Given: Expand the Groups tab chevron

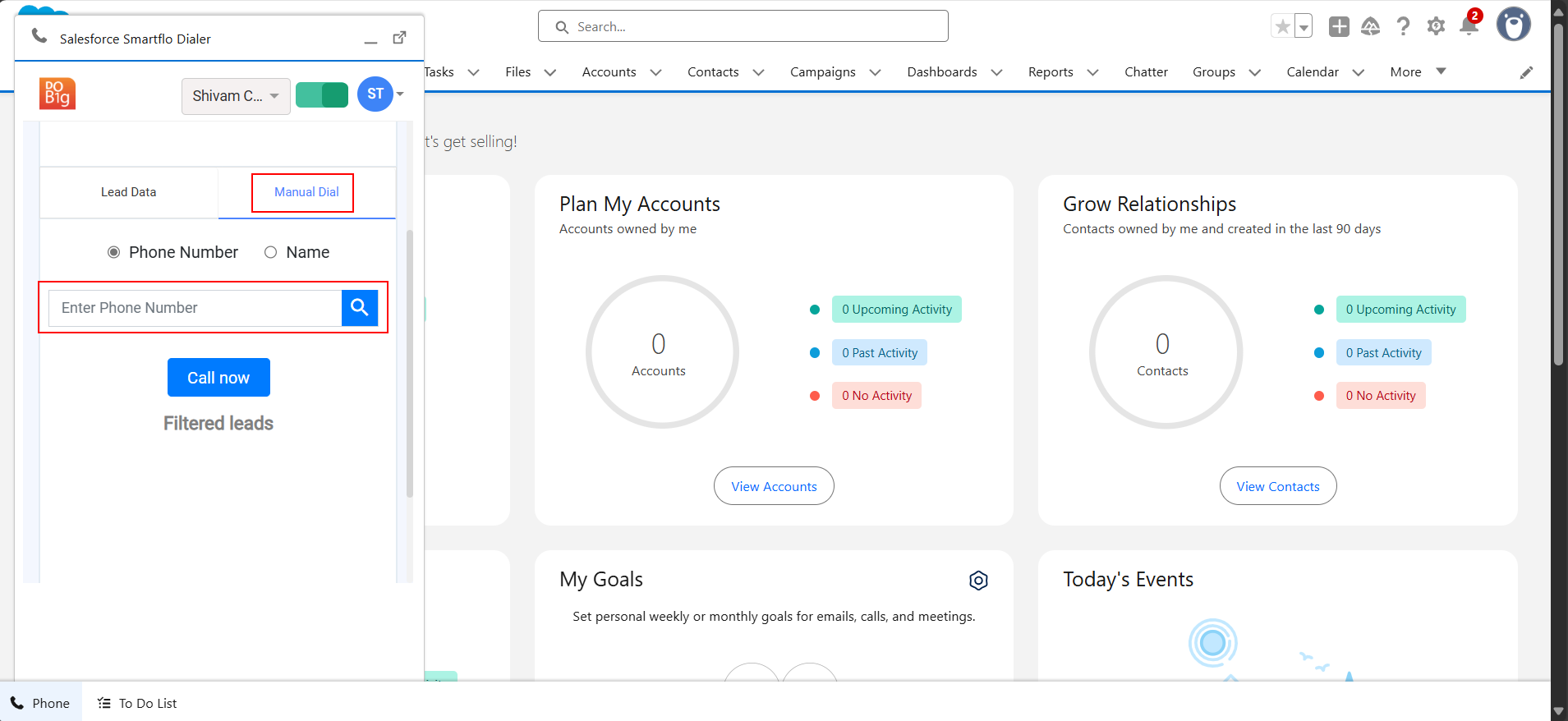Looking at the screenshot, I should pyautogui.click(x=1255, y=72).
